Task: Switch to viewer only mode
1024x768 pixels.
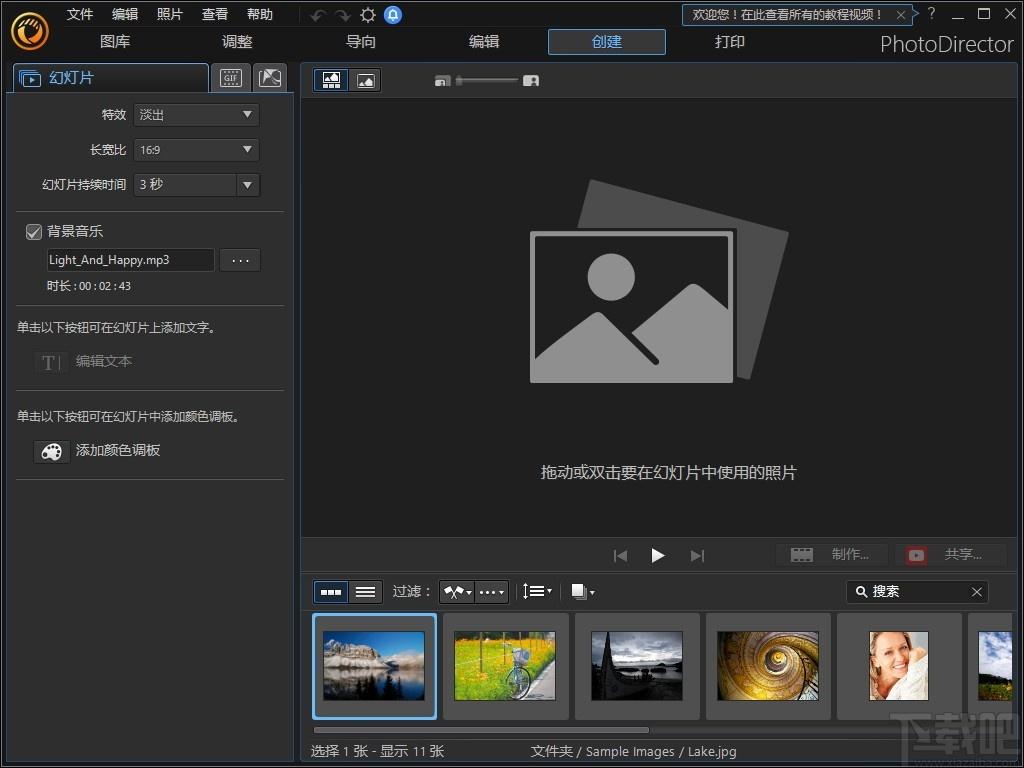Action: pyautogui.click(x=365, y=80)
